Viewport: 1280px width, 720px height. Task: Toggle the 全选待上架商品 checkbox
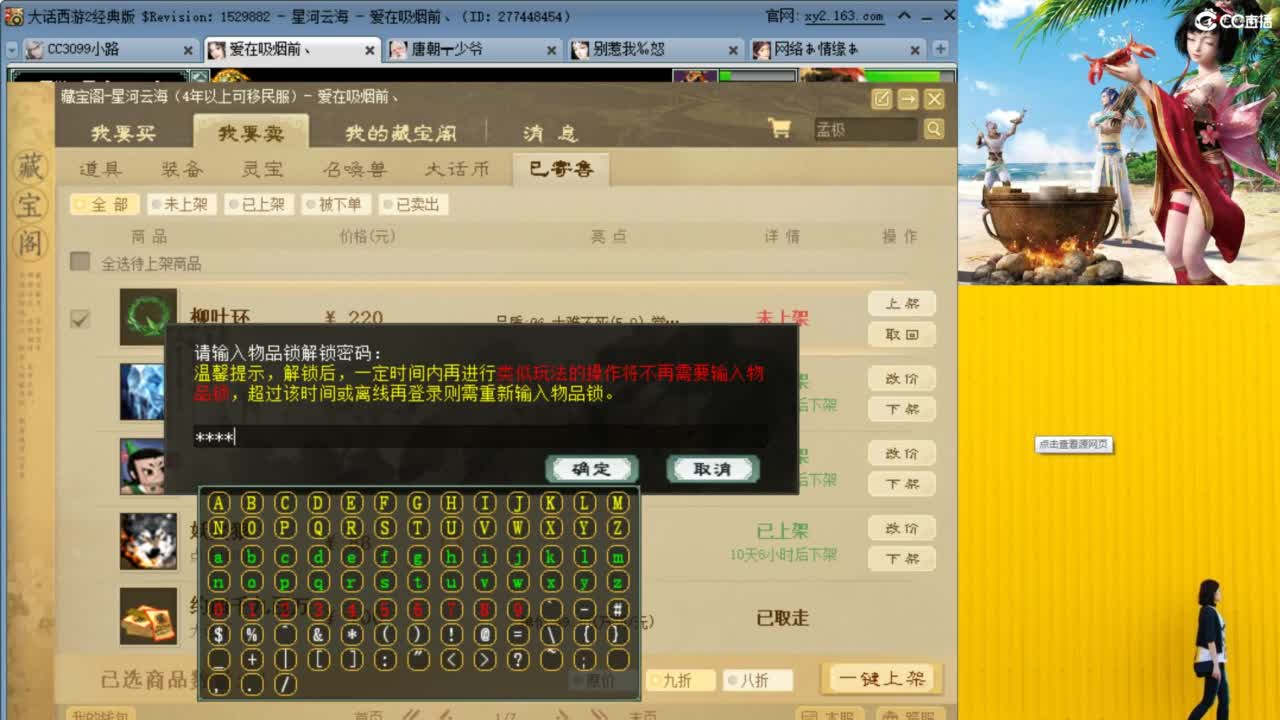pos(78,260)
